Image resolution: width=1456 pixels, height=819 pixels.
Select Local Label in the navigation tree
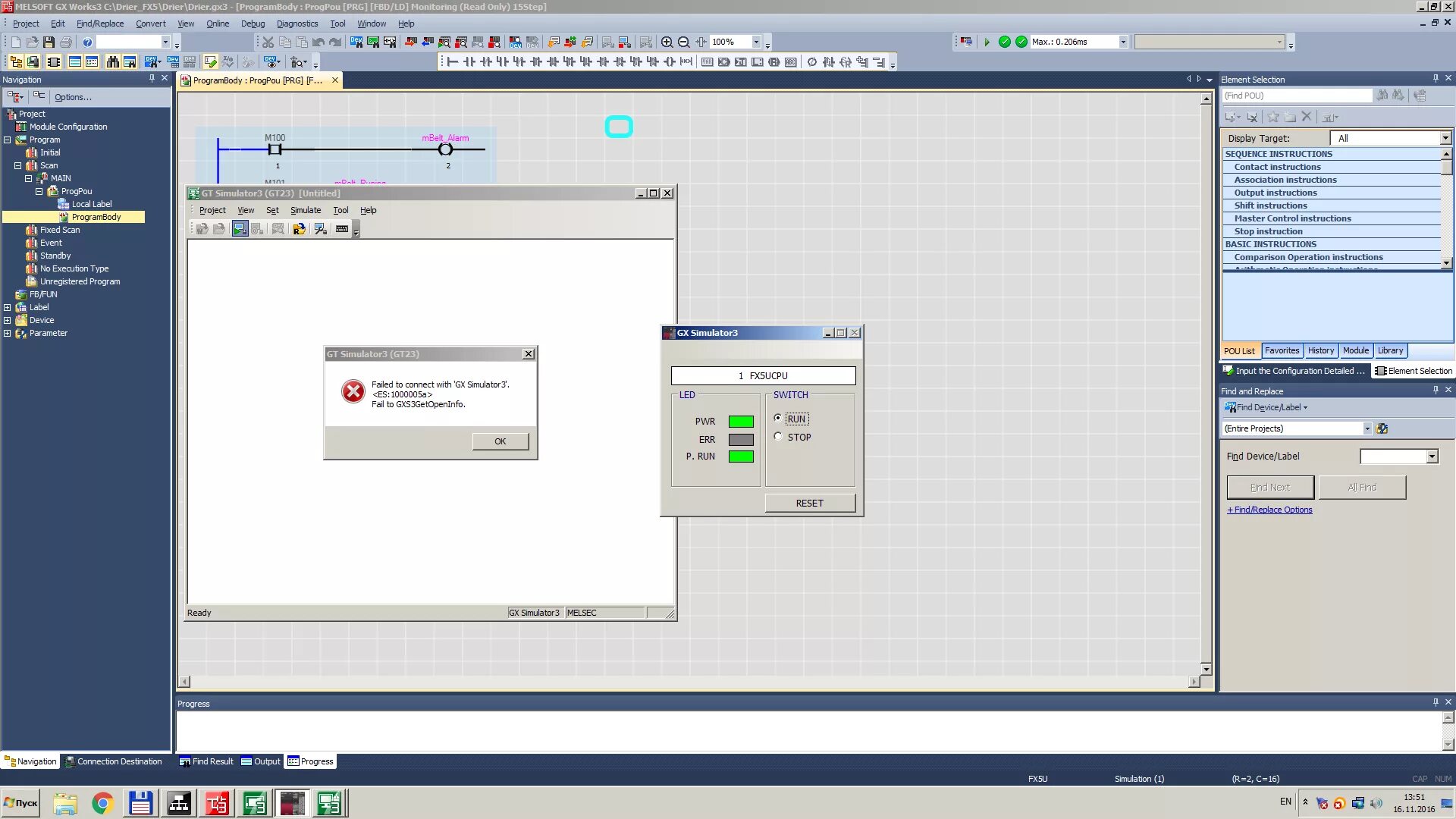(x=92, y=204)
